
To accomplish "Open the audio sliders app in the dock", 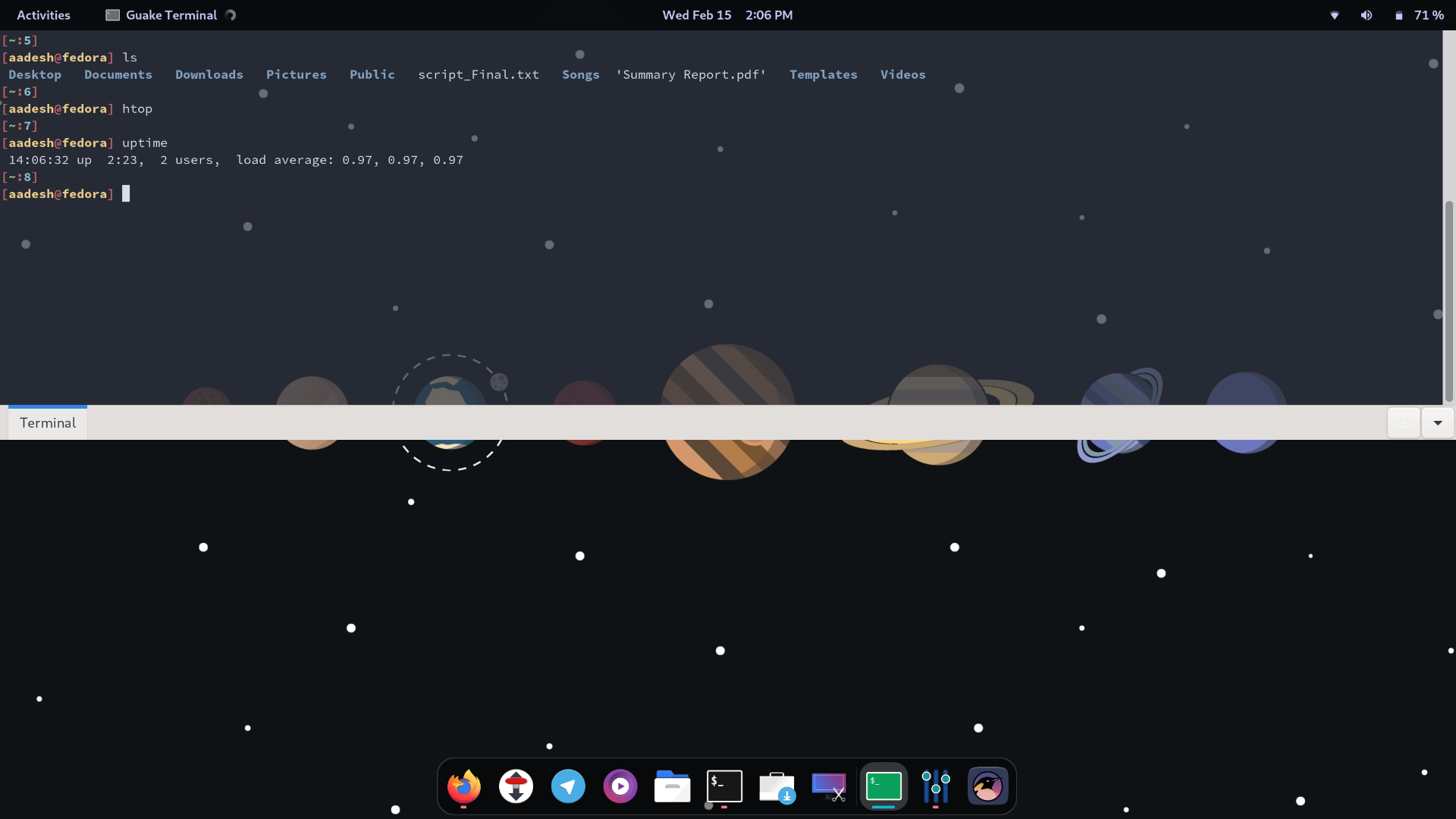I will point(936,786).
